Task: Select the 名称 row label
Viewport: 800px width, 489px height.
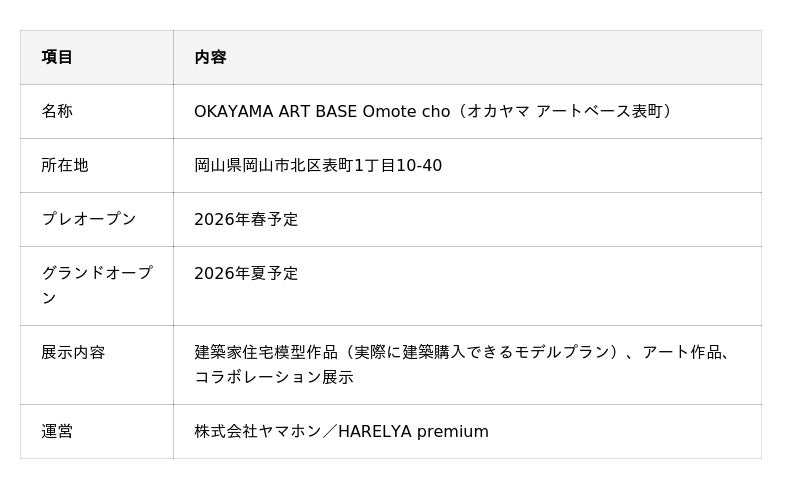Action: pyautogui.click(x=57, y=111)
